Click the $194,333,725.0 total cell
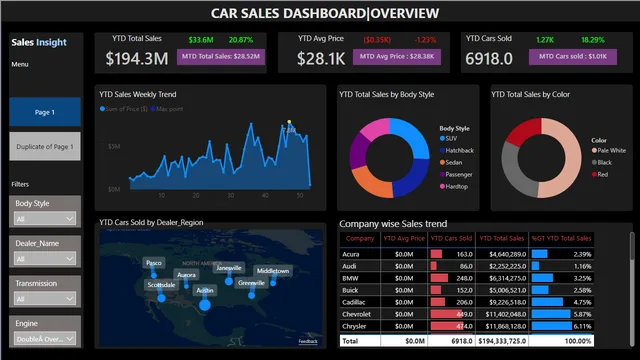 click(x=502, y=341)
